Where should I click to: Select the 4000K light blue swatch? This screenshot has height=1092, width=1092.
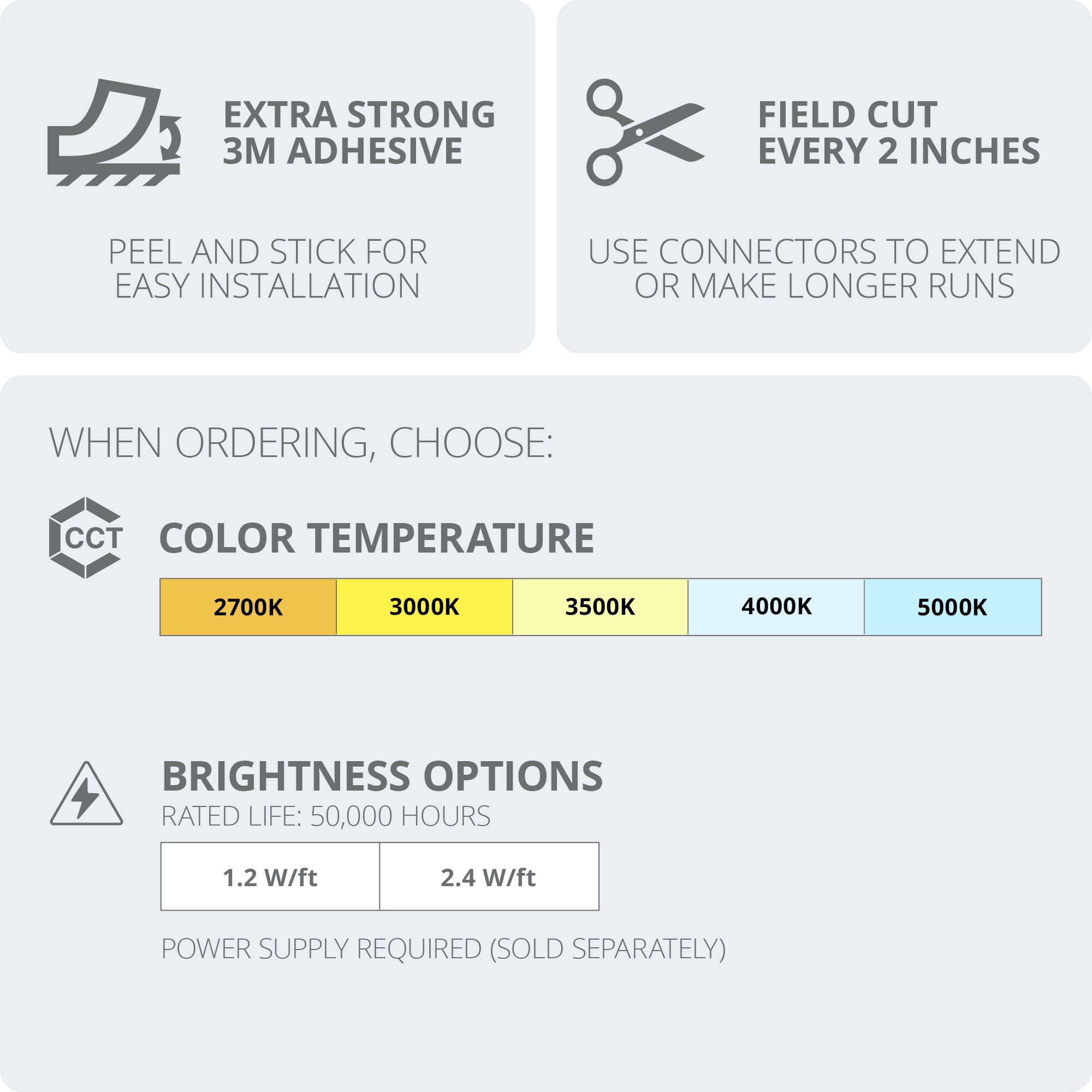point(776,607)
